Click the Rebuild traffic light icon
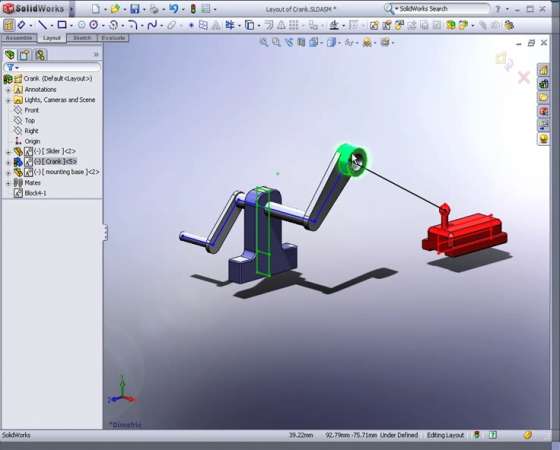The height and width of the screenshot is (450, 560). pos(193,9)
